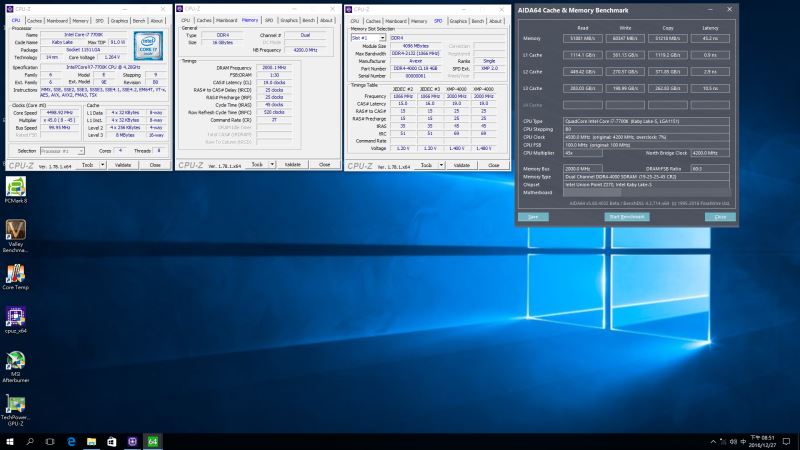Open the Windows Store taskbar icon
800x450 pixels.
coord(112,441)
